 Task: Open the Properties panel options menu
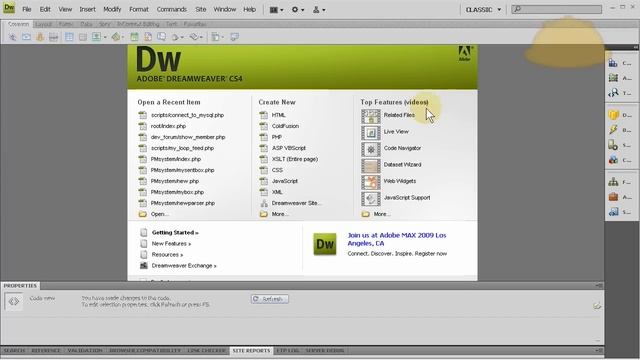[x=599, y=285]
